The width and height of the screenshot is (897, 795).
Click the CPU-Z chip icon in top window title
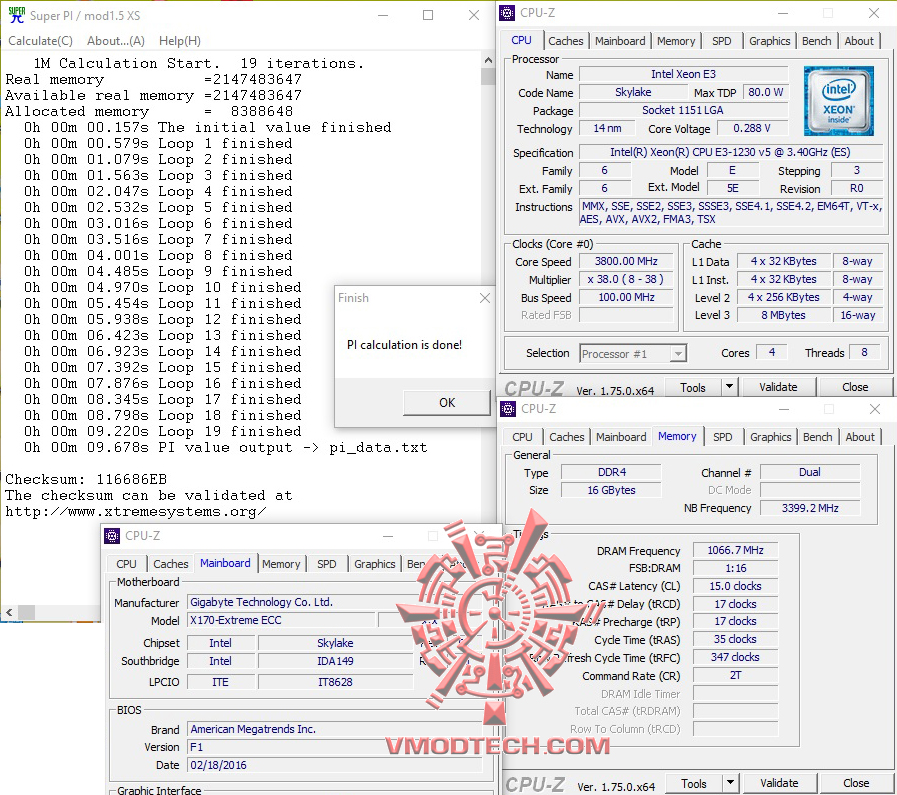[x=507, y=13]
